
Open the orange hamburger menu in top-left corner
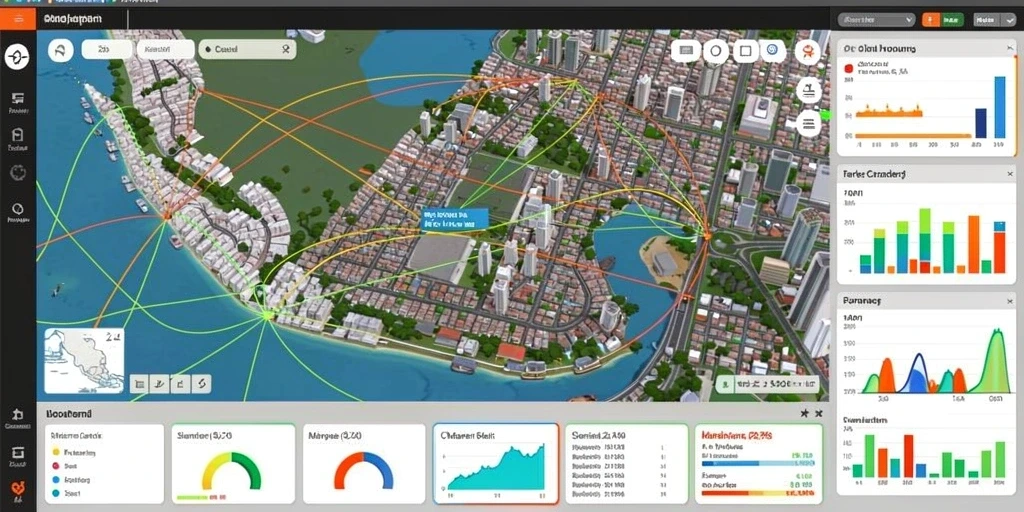click(18, 19)
